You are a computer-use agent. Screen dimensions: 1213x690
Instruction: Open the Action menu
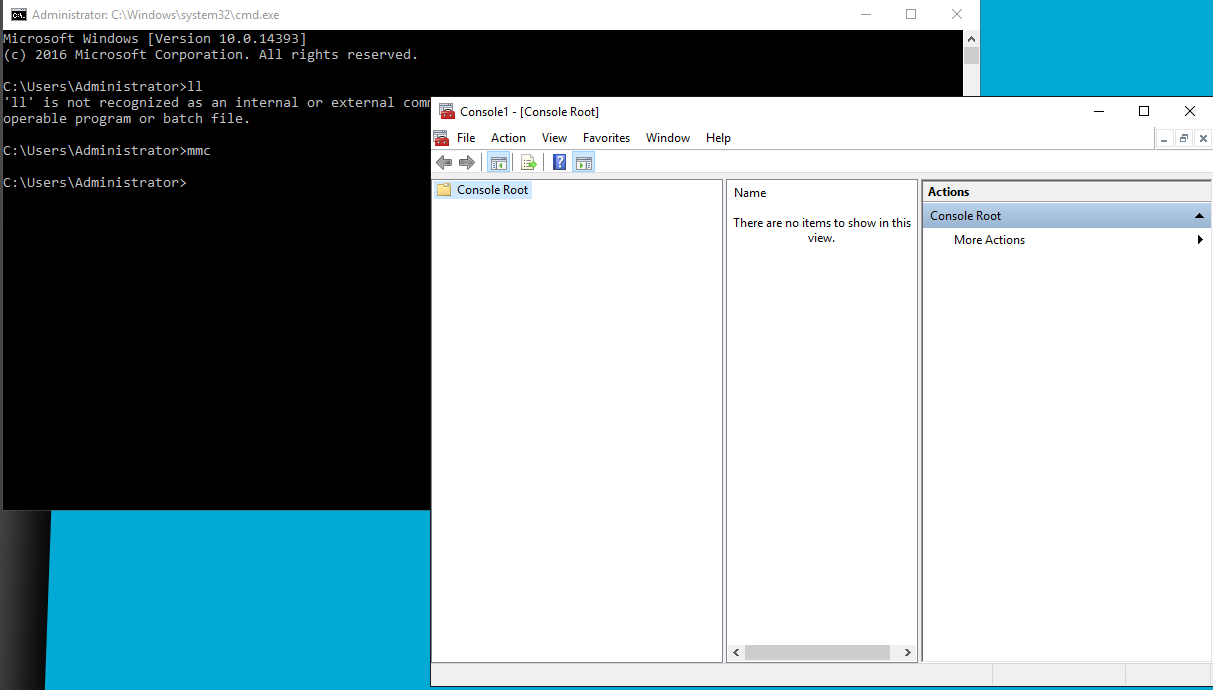point(508,138)
